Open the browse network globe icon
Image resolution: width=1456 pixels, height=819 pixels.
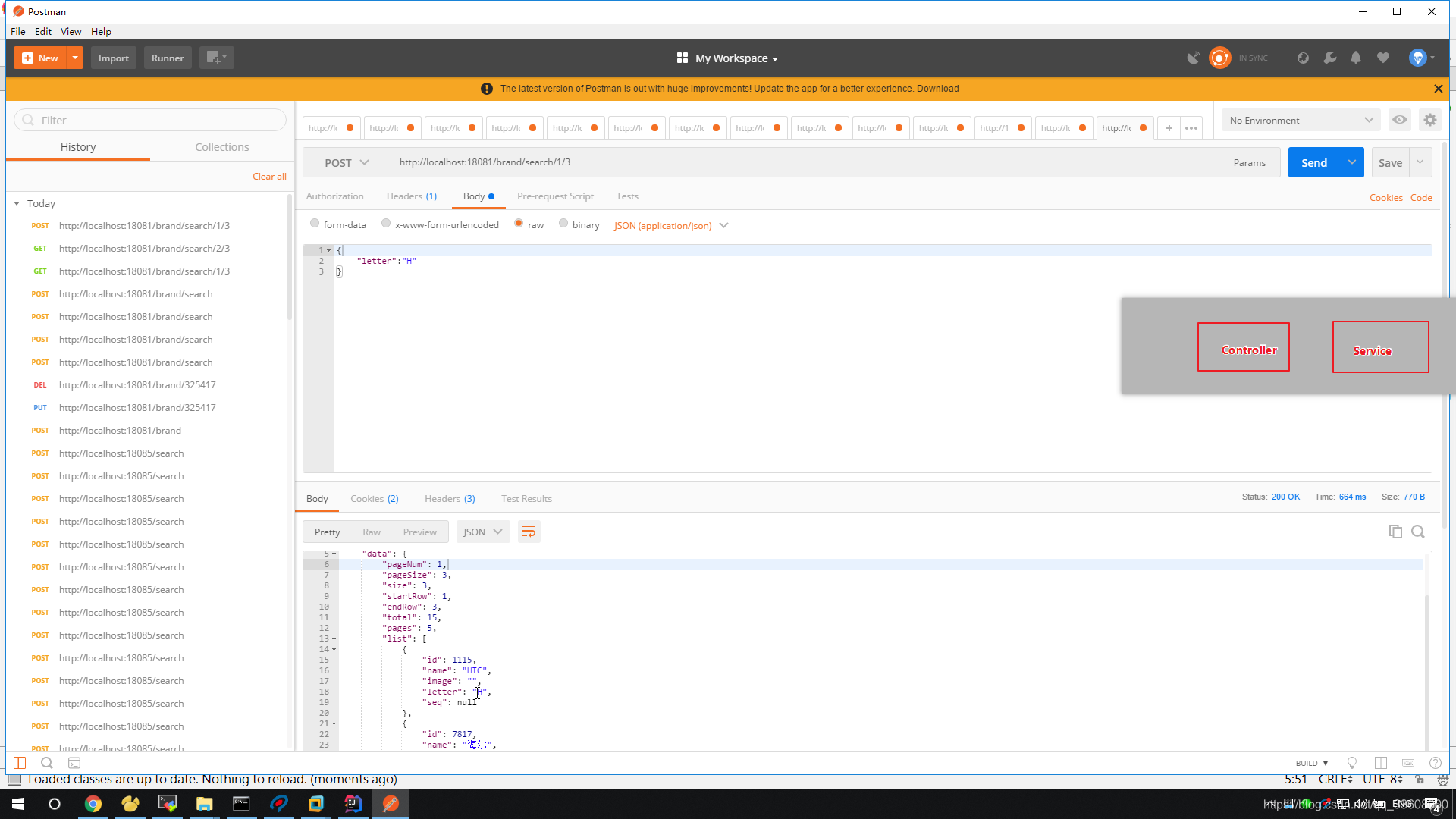1303,58
